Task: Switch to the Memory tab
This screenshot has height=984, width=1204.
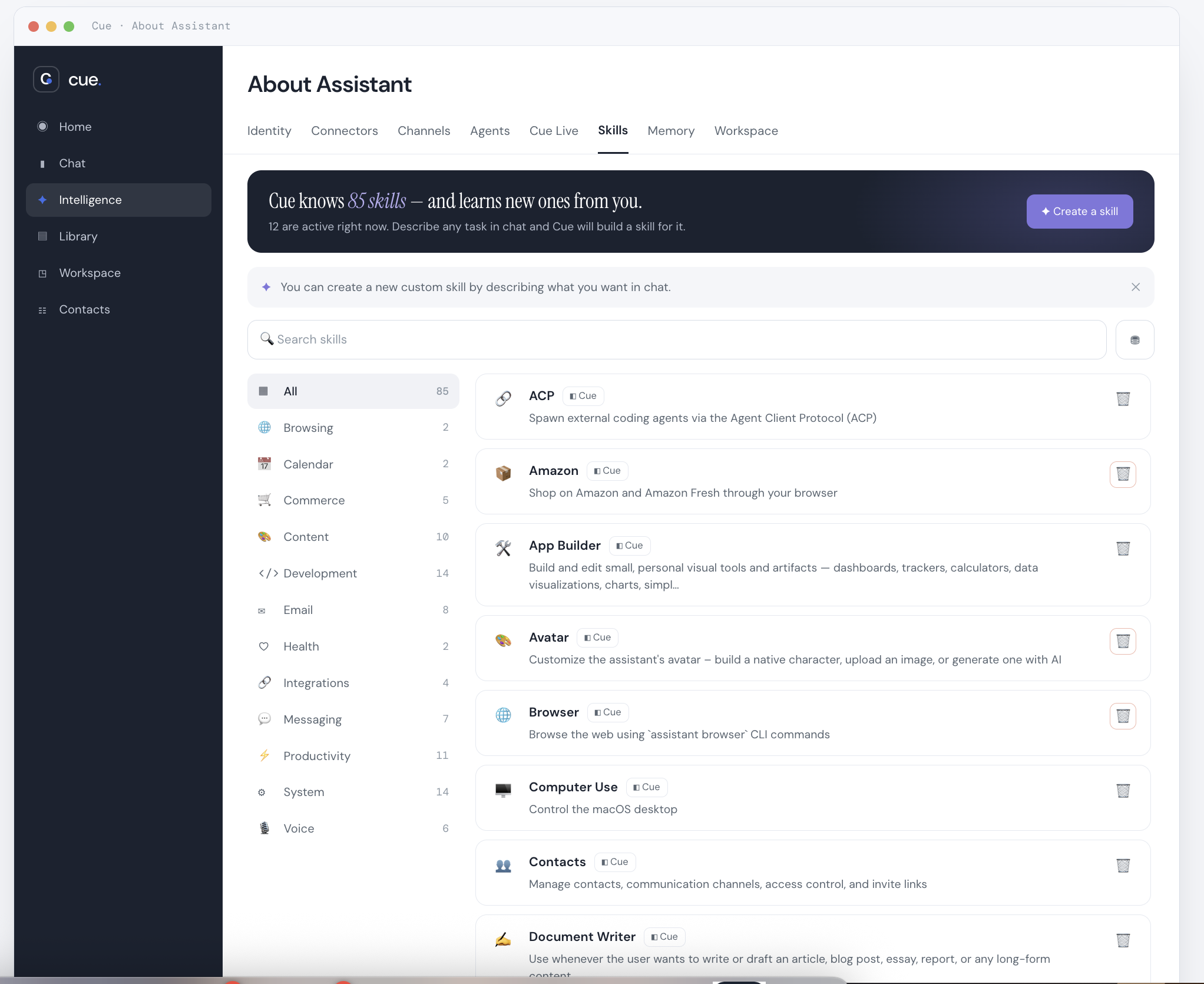Action: click(x=671, y=131)
